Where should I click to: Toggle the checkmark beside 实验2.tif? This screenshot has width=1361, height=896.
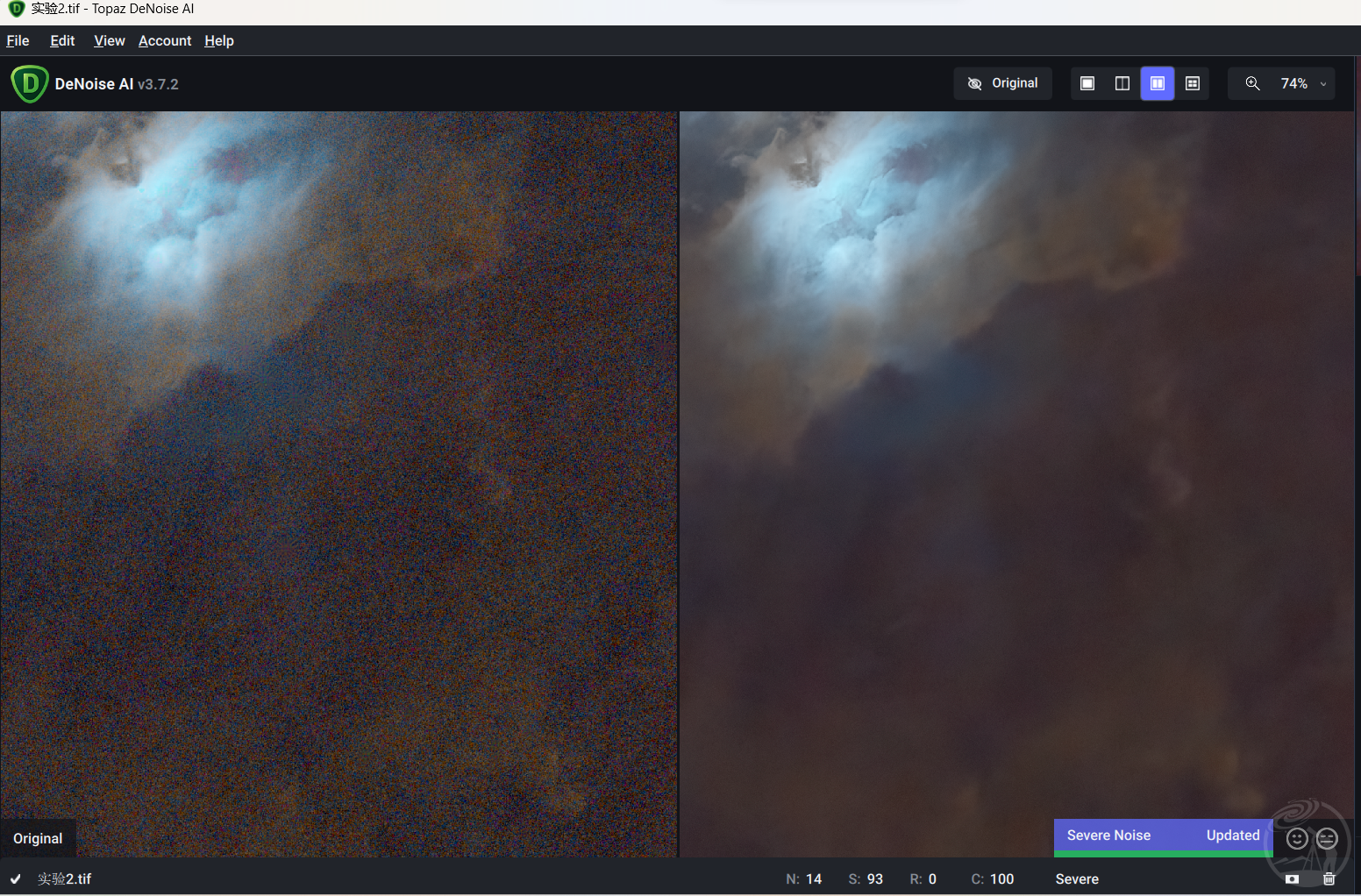16,878
